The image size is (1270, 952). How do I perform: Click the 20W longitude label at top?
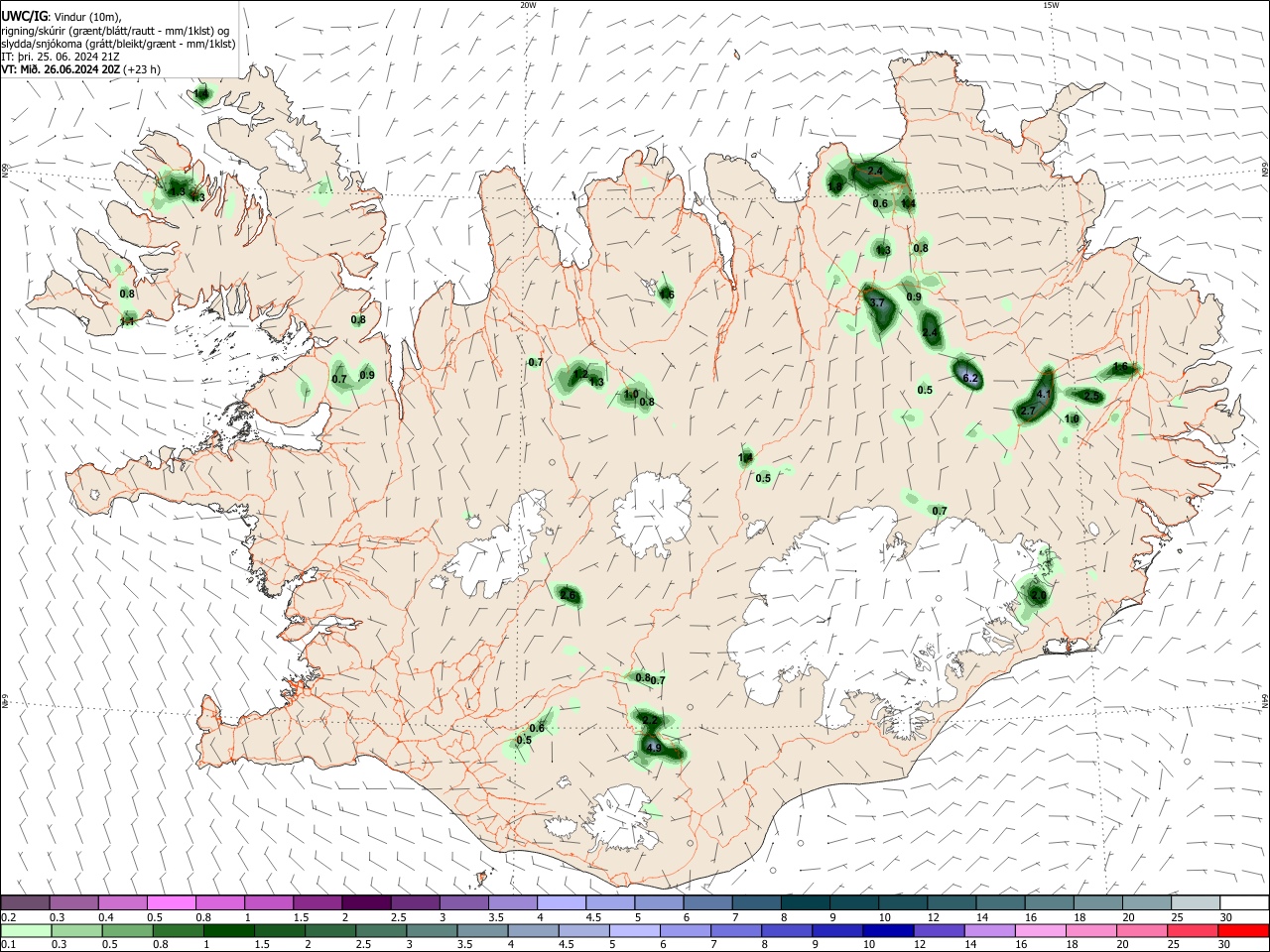(528, 5)
